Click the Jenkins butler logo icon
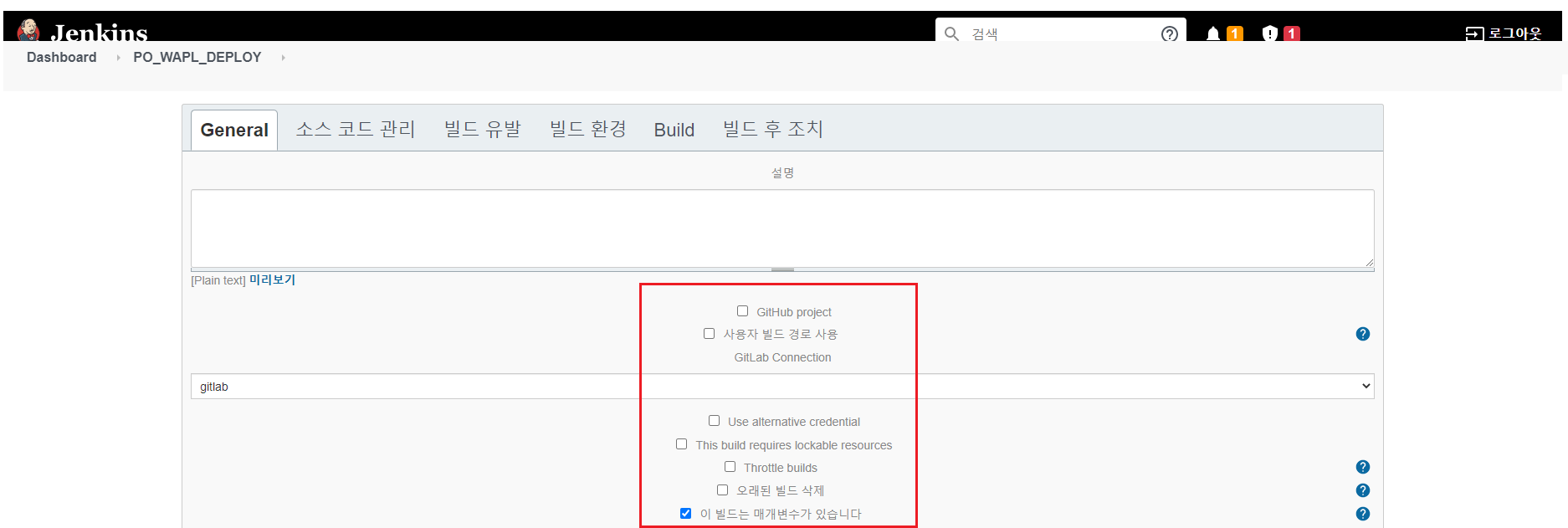The width and height of the screenshot is (1568, 528). point(28,30)
